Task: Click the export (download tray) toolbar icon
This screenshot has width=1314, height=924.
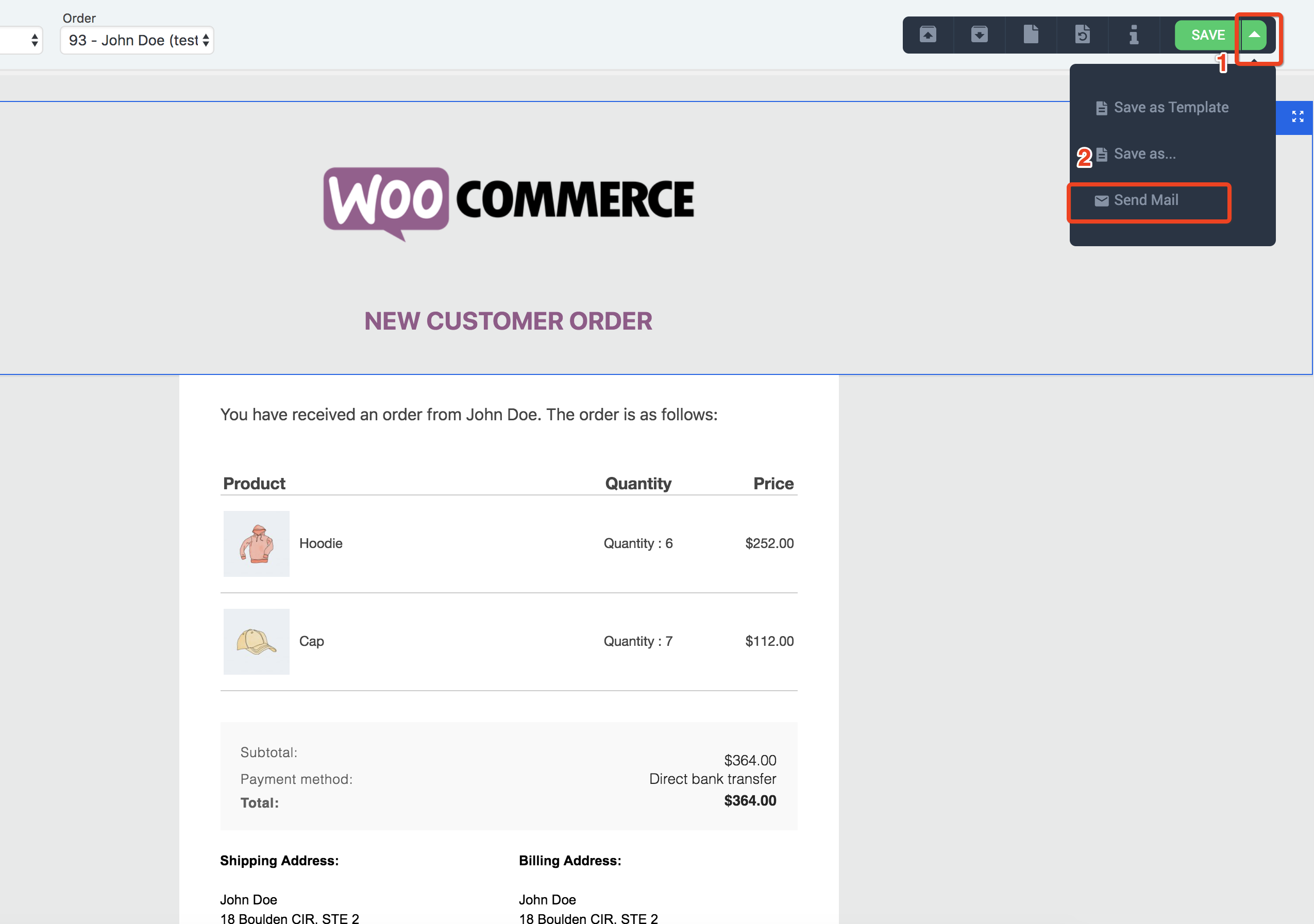Action: click(x=979, y=35)
